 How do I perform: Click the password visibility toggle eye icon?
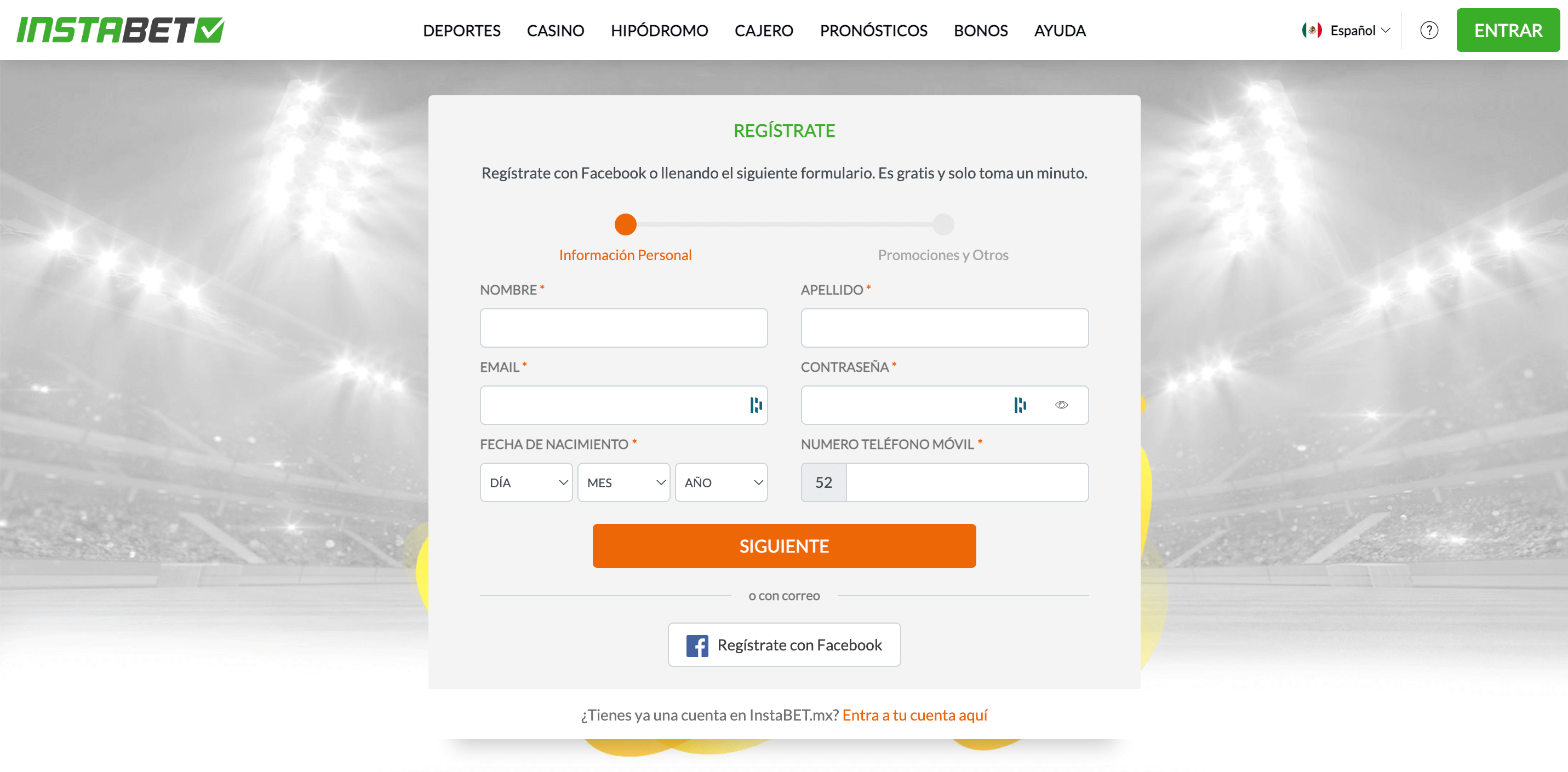click(1060, 405)
